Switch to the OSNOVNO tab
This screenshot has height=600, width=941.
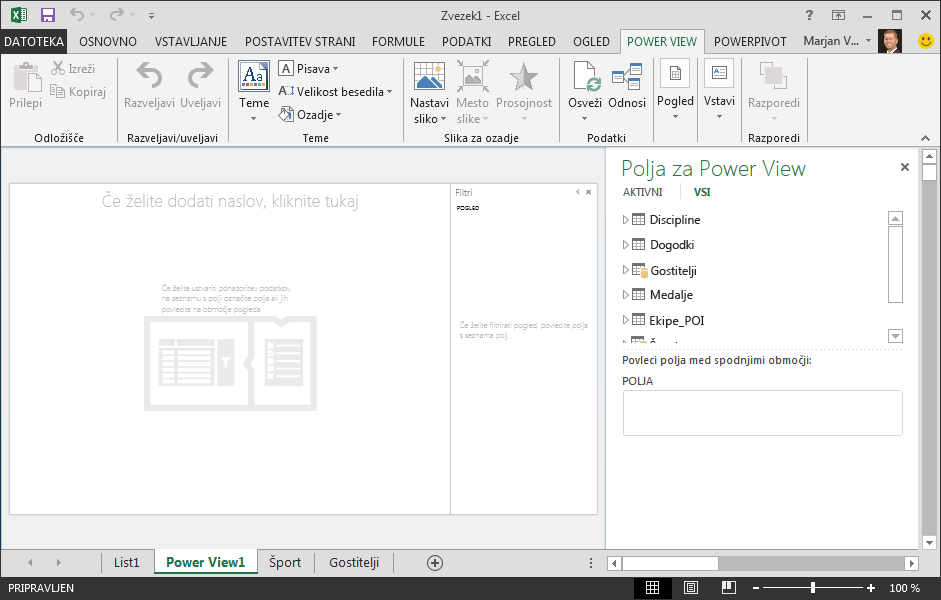(x=108, y=41)
